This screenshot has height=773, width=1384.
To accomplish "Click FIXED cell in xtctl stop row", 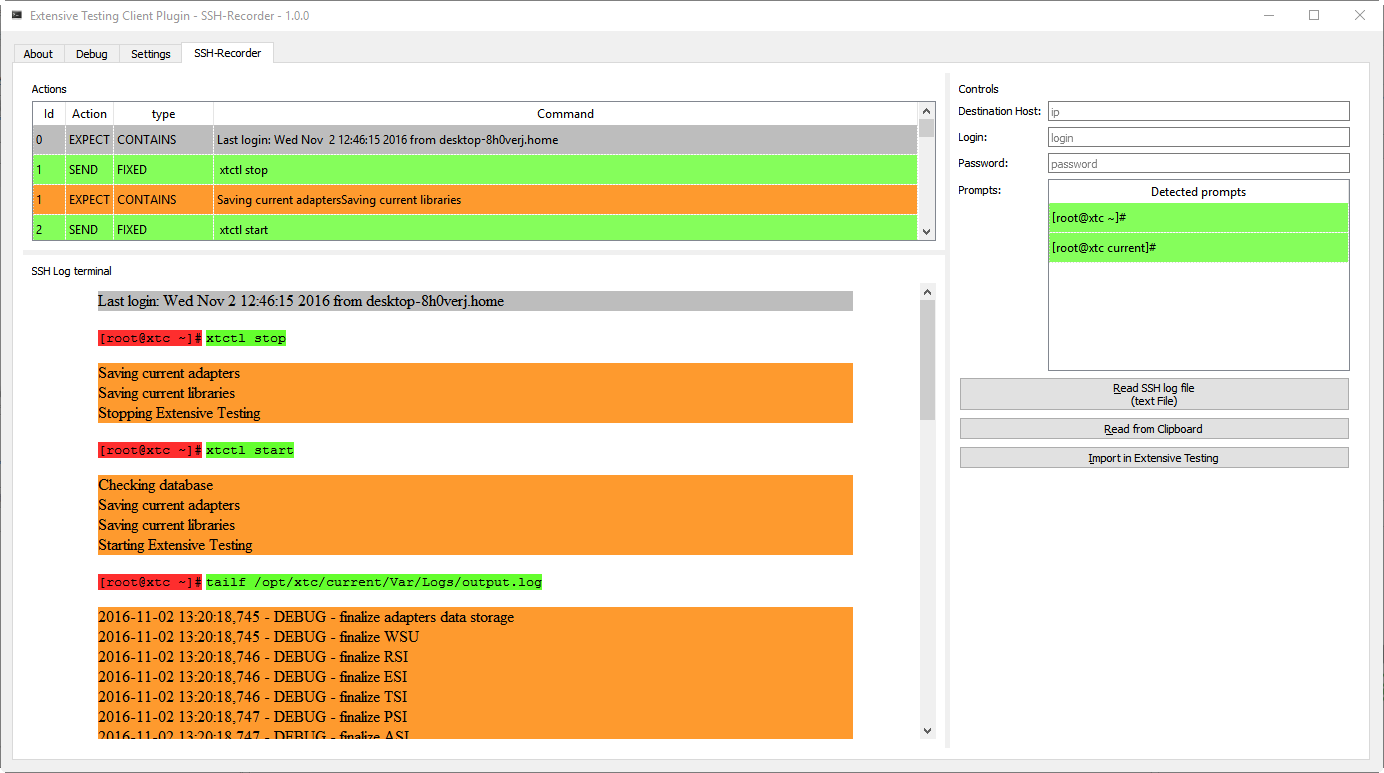I will point(163,170).
